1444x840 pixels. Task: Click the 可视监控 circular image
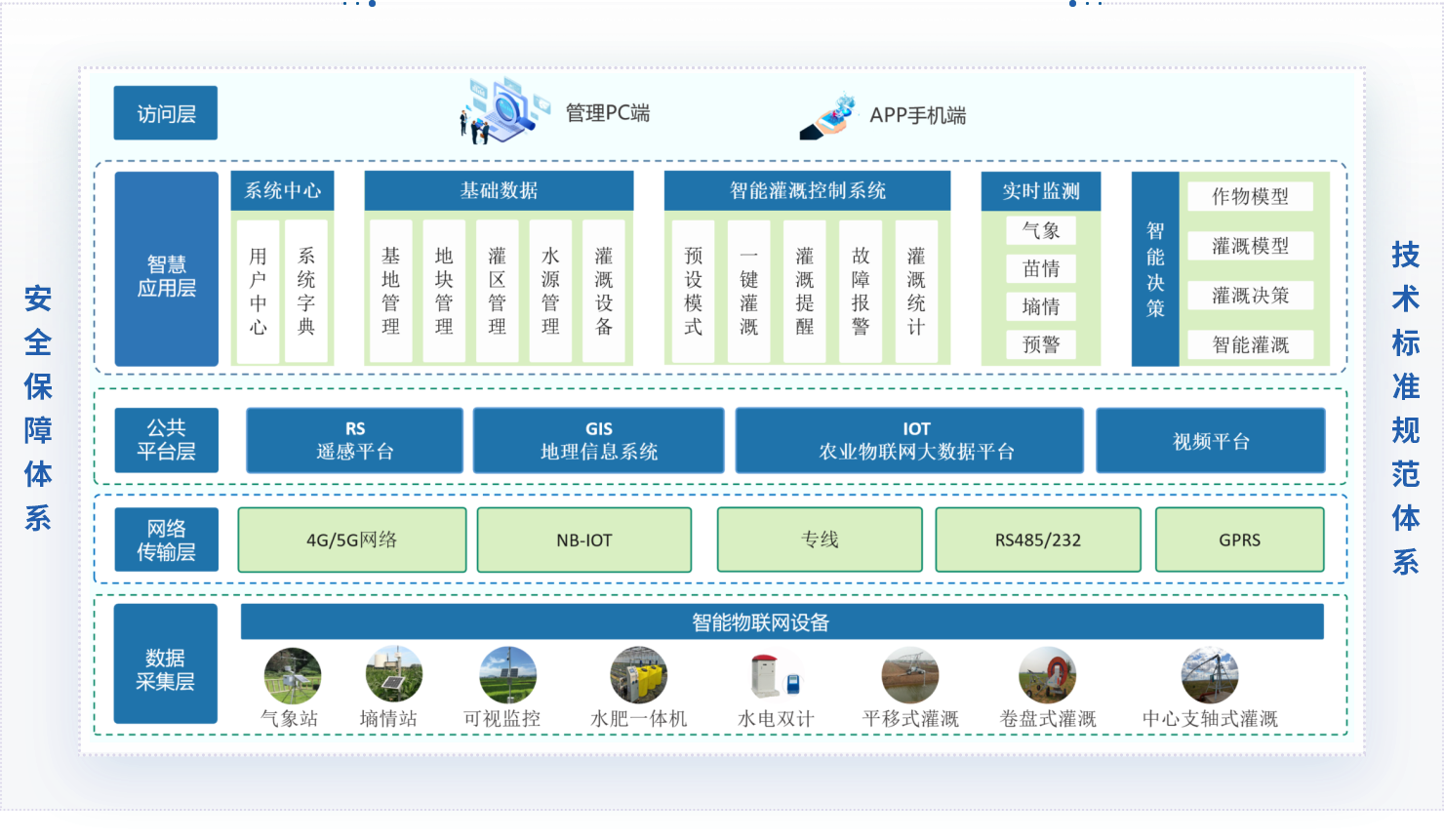coord(507,675)
